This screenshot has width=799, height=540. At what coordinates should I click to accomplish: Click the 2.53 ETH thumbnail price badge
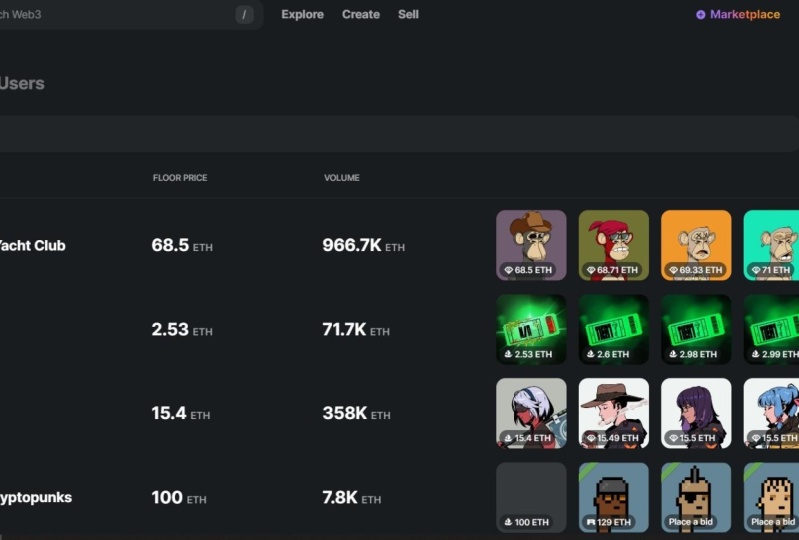[528, 354]
